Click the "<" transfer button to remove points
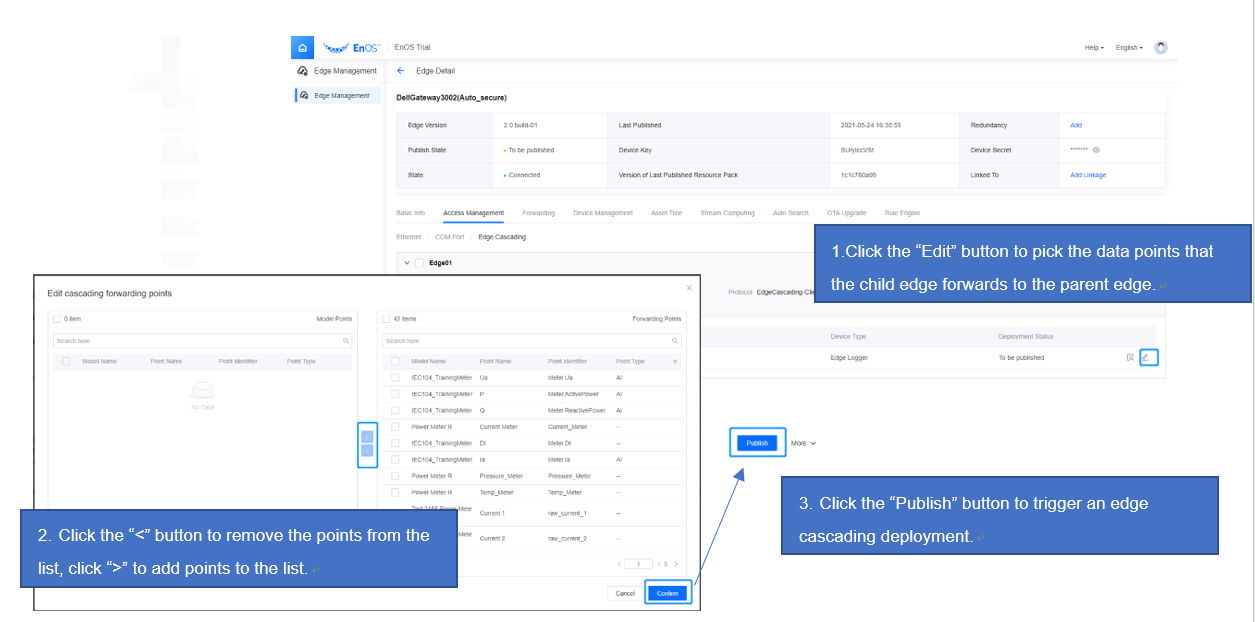The height and width of the screenshot is (622, 1255). (367, 451)
